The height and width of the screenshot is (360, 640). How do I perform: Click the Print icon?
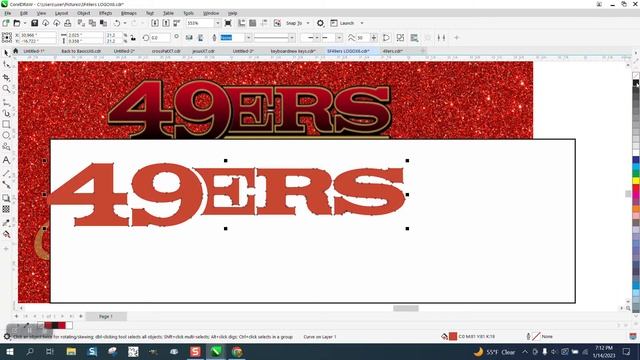coord(68,23)
